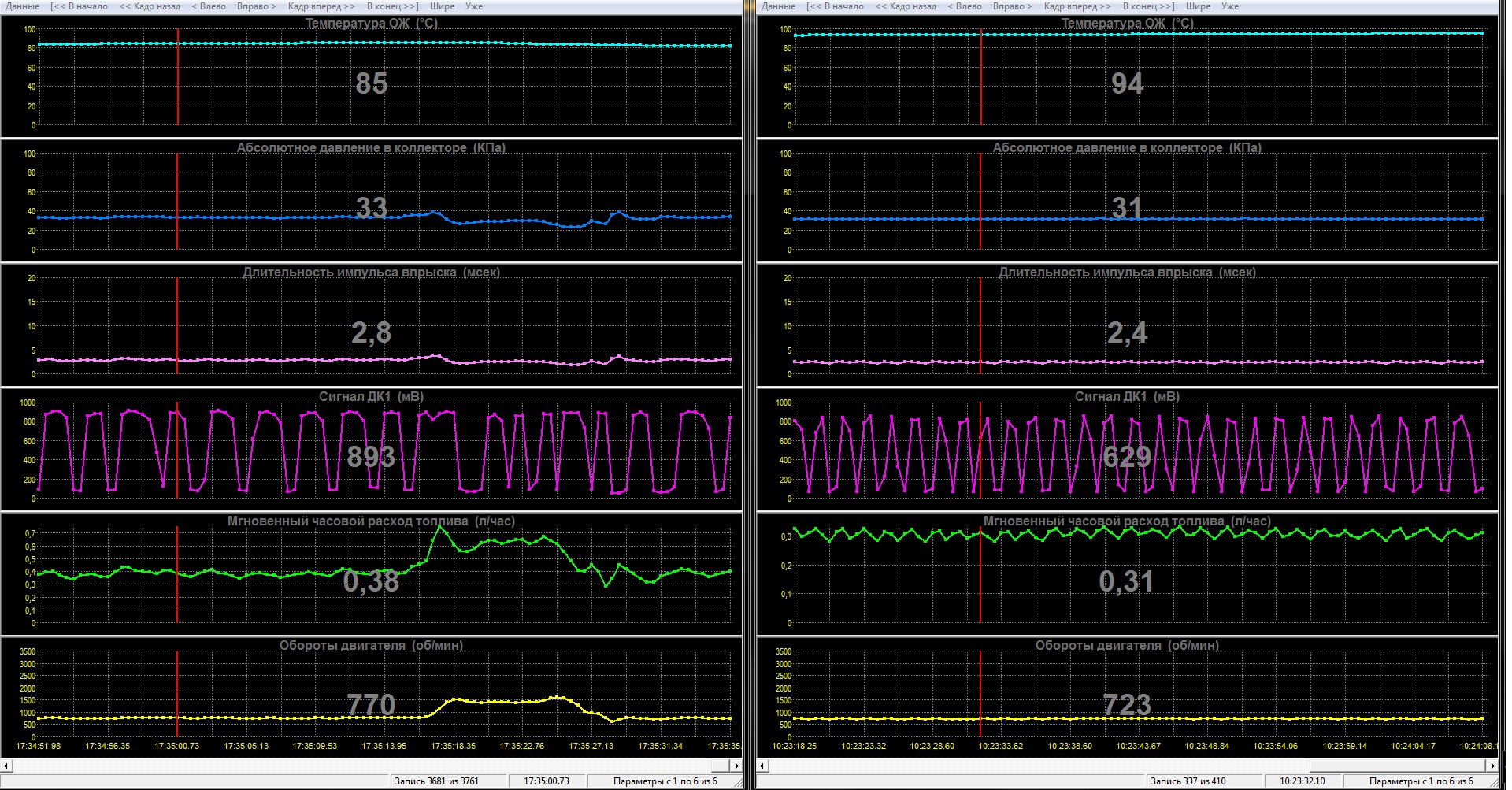
Task: Click the coolant temperature value 85
Action: coord(372,83)
